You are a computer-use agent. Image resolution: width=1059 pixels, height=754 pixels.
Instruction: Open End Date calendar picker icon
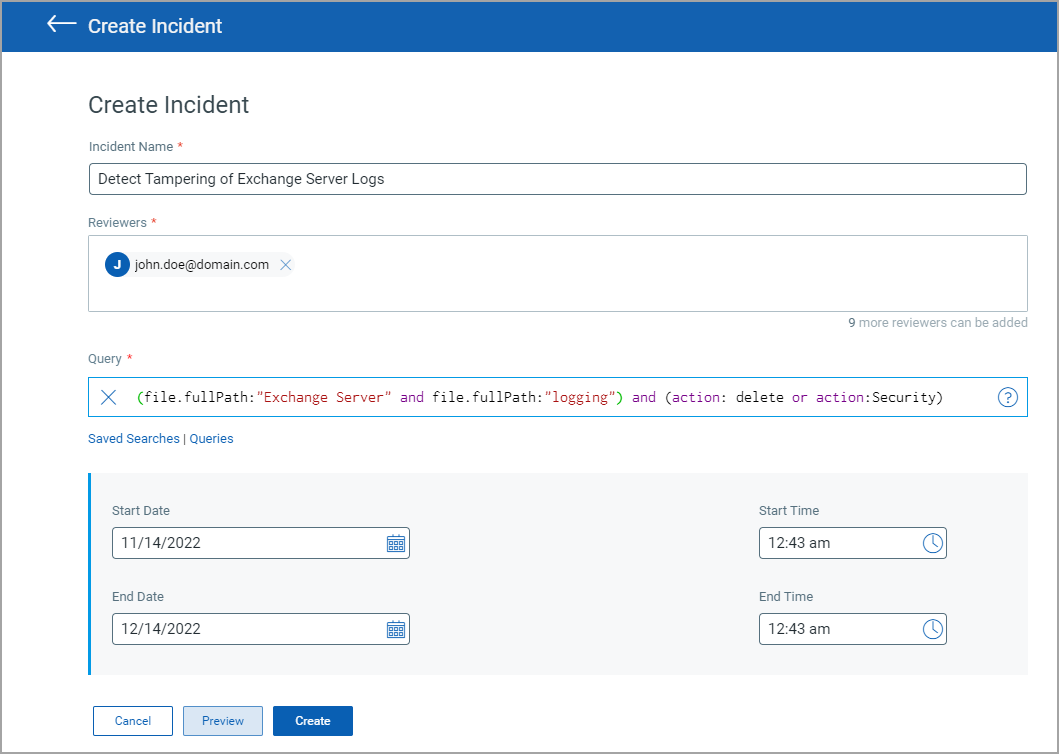coord(396,629)
